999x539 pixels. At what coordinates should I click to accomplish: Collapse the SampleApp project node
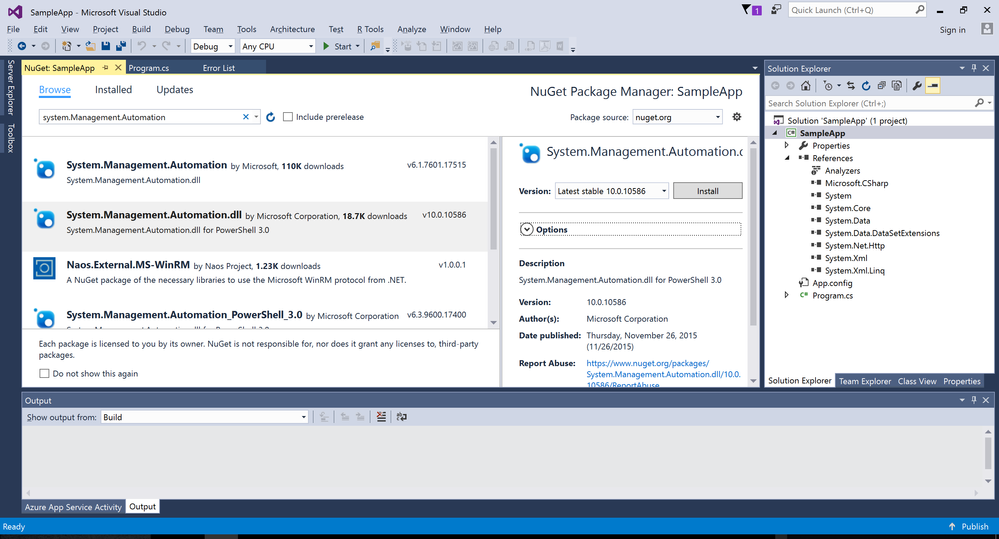tap(775, 133)
